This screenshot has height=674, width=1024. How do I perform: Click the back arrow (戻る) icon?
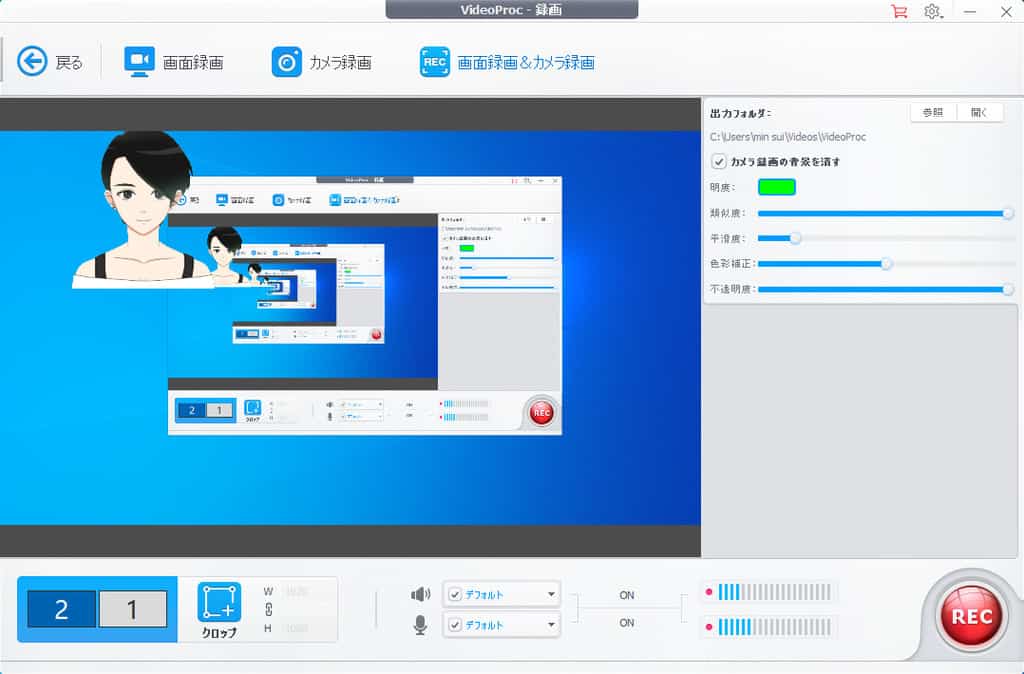[x=33, y=62]
